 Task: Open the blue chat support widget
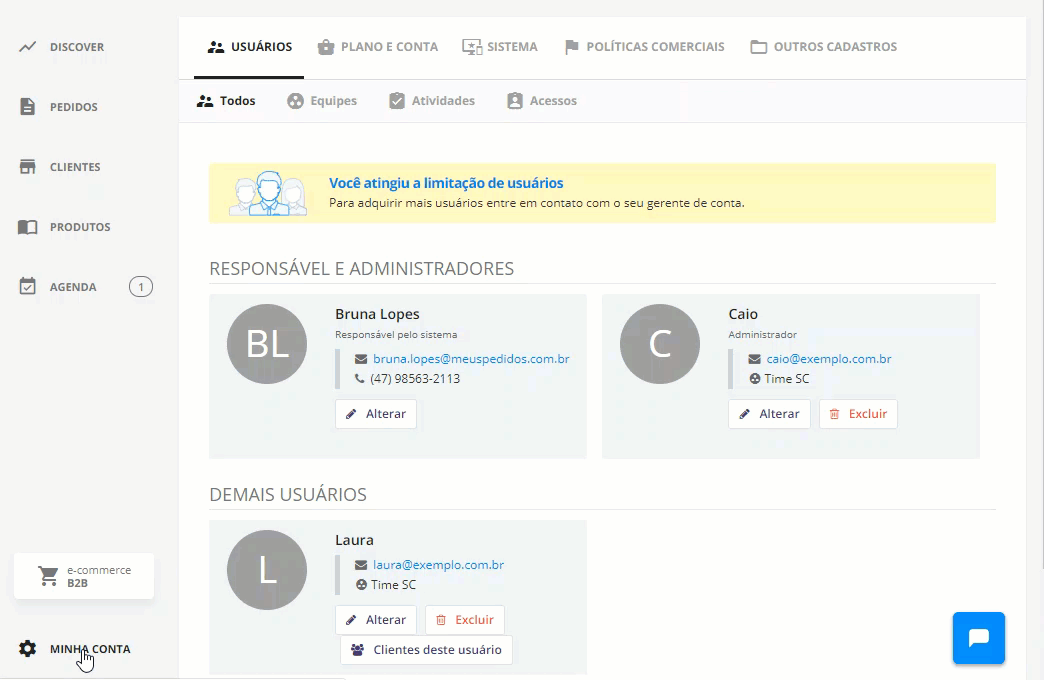(978, 638)
